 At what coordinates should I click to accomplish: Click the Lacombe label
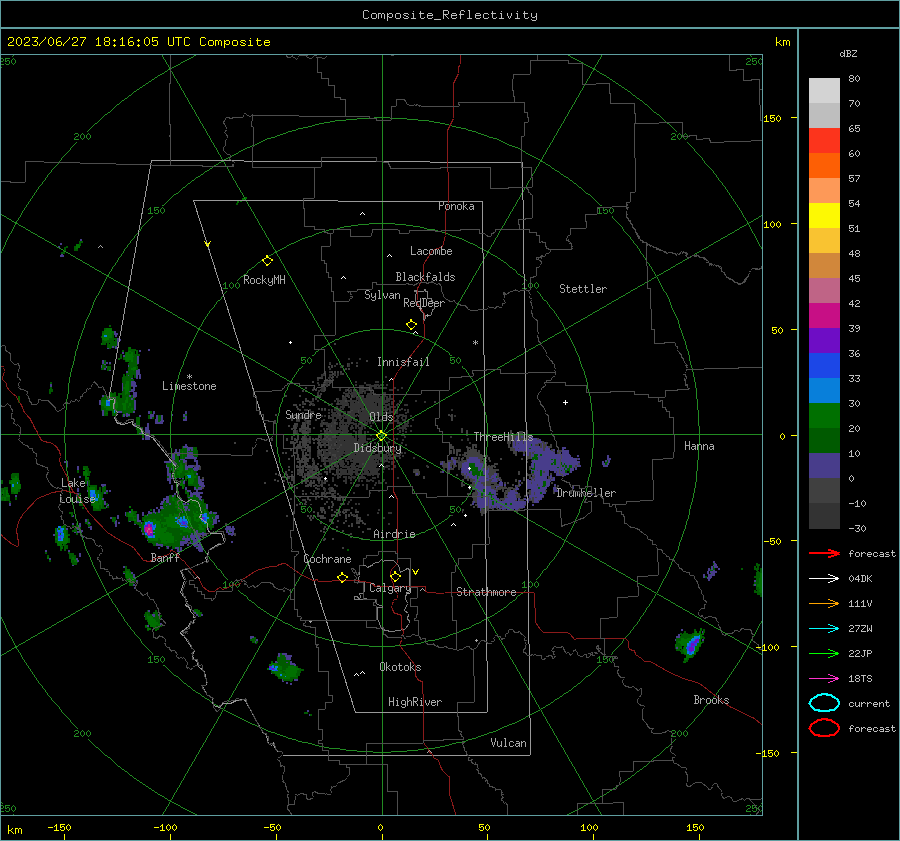click(x=431, y=251)
